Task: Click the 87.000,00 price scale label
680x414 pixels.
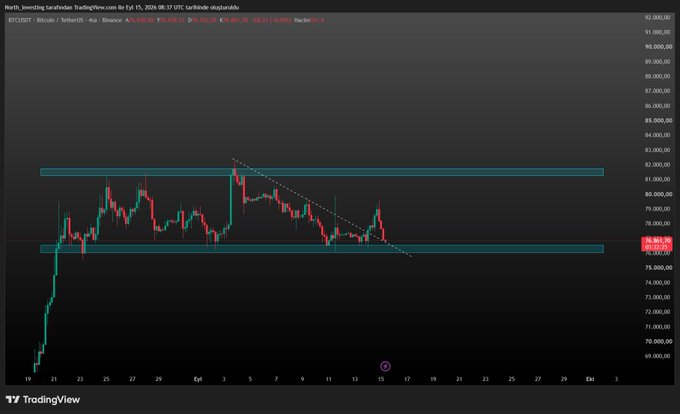Action: click(657, 91)
